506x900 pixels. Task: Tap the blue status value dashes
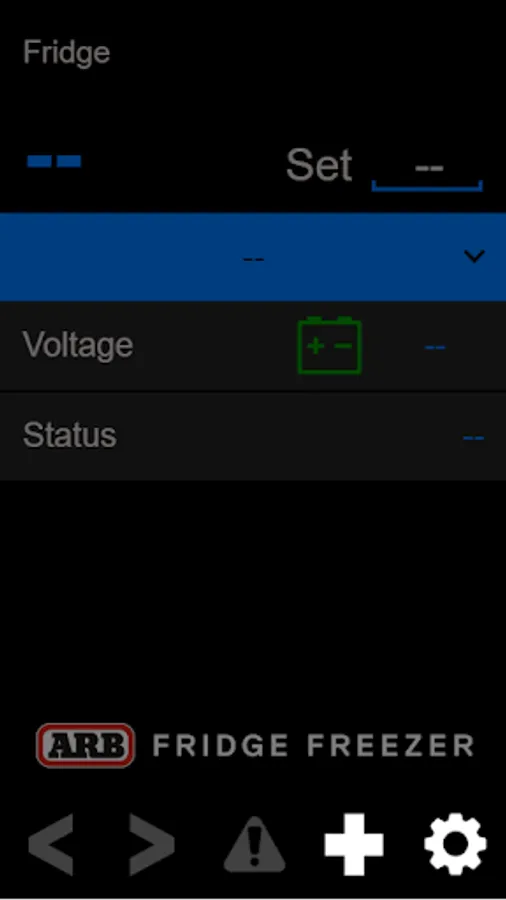[473, 438]
